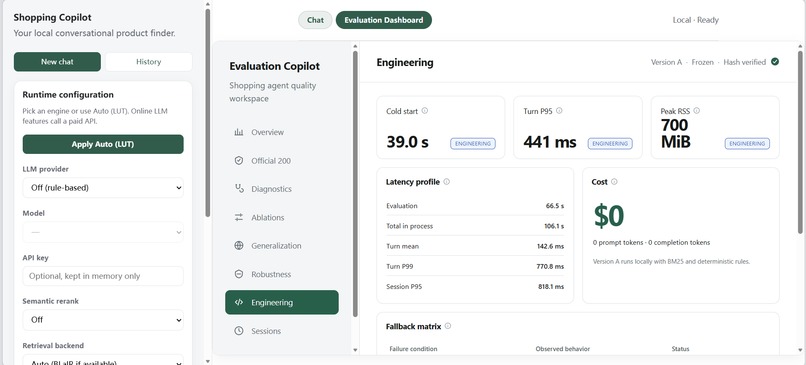Open the disabled Model dropdown
This screenshot has width=806, height=365.
tap(103, 232)
